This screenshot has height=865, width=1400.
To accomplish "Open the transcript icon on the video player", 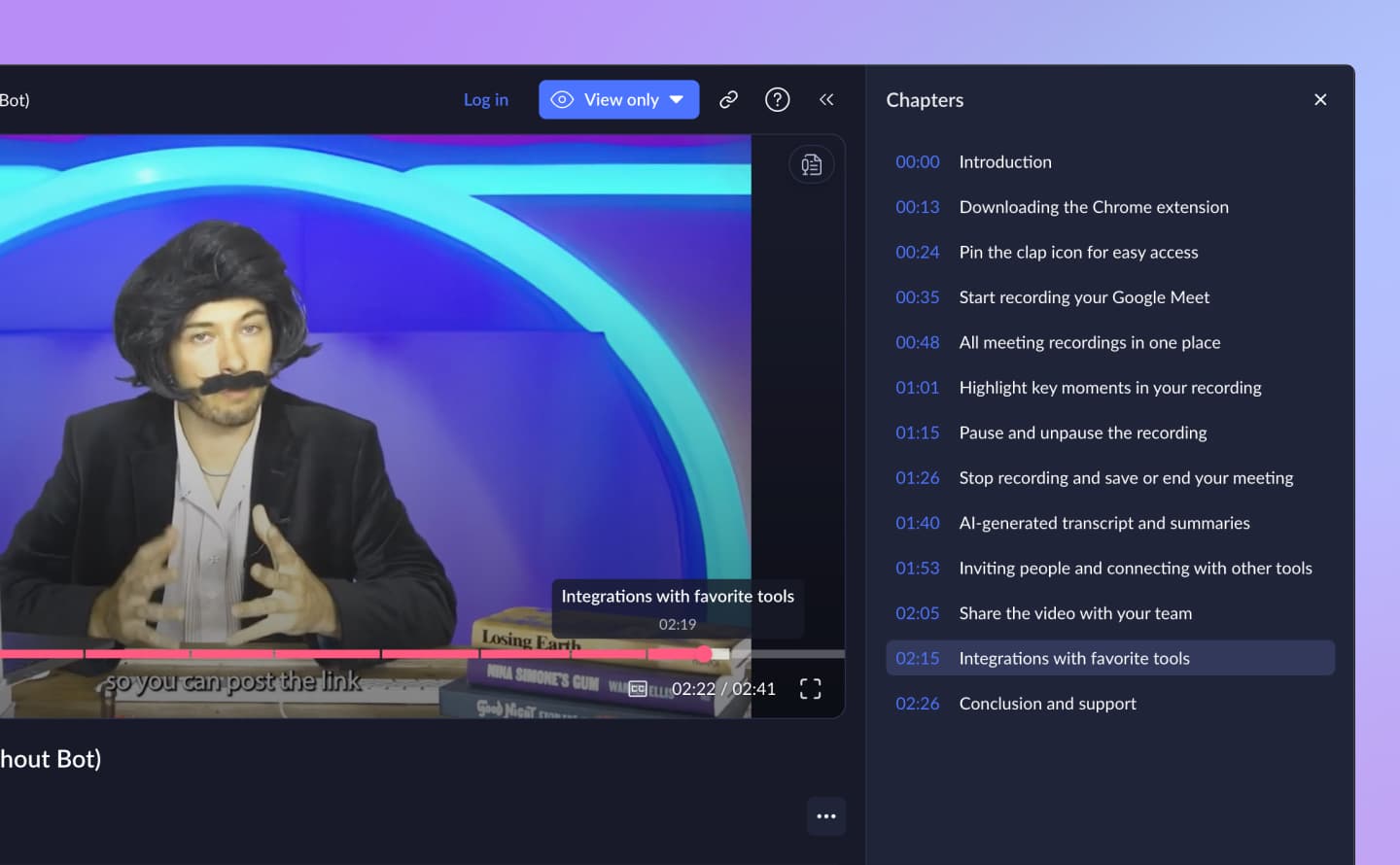I will [x=811, y=164].
